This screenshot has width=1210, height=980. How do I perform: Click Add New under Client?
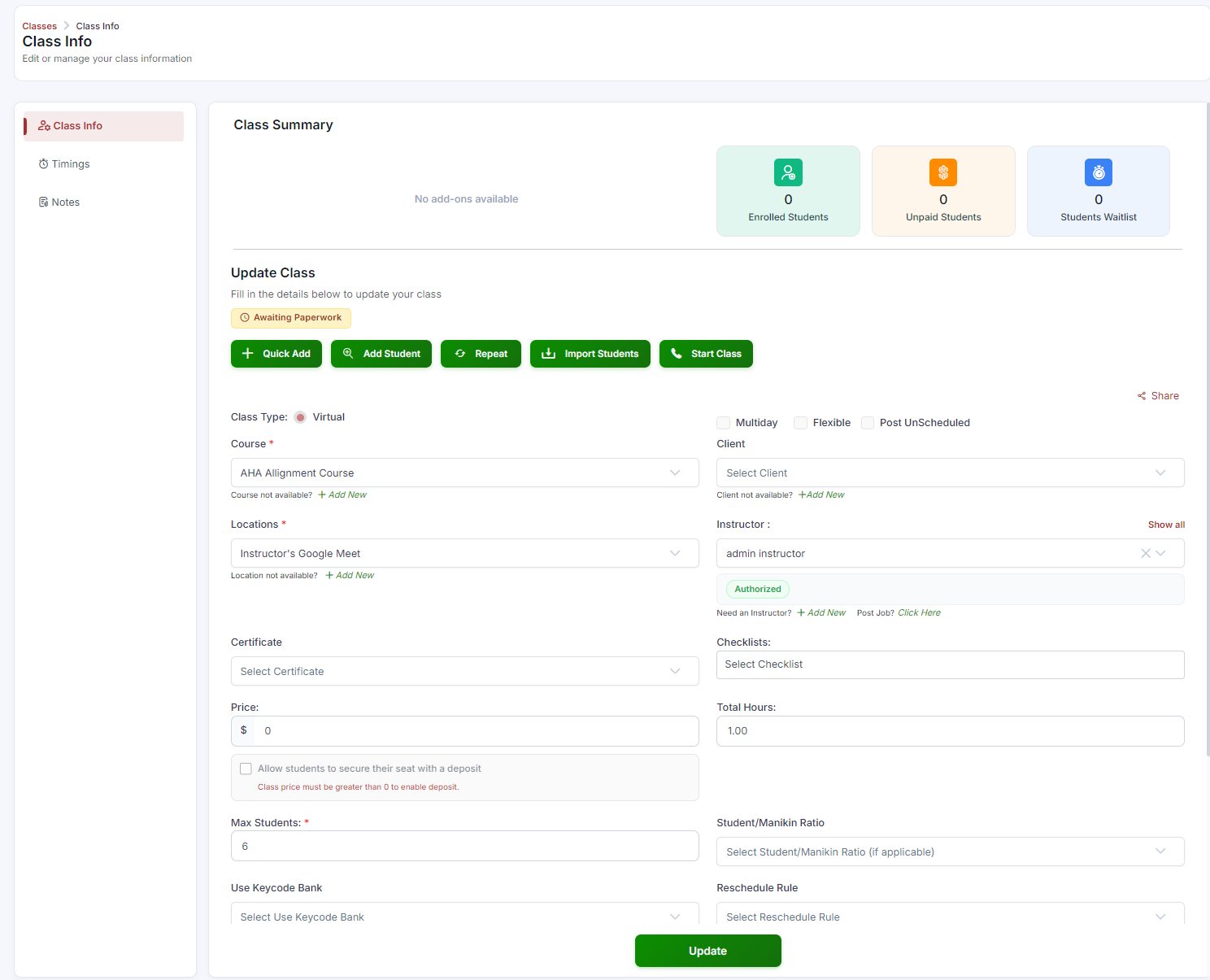coord(821,494)
